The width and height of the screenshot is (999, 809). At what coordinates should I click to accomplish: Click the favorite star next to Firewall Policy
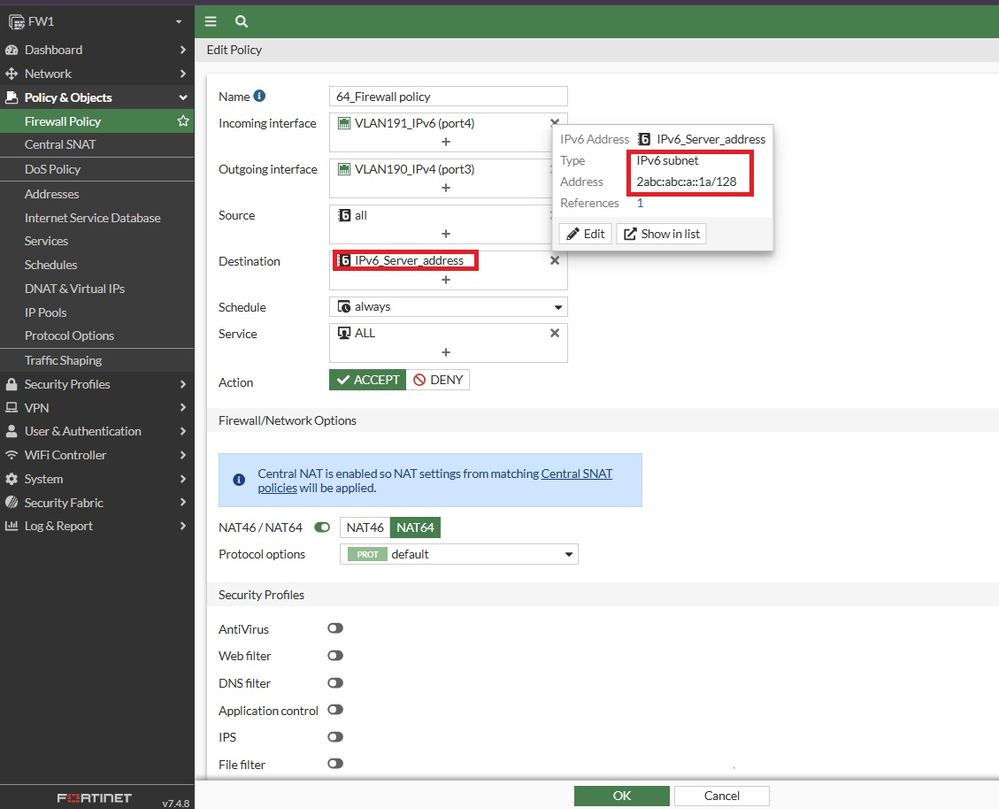click(183, 121)
